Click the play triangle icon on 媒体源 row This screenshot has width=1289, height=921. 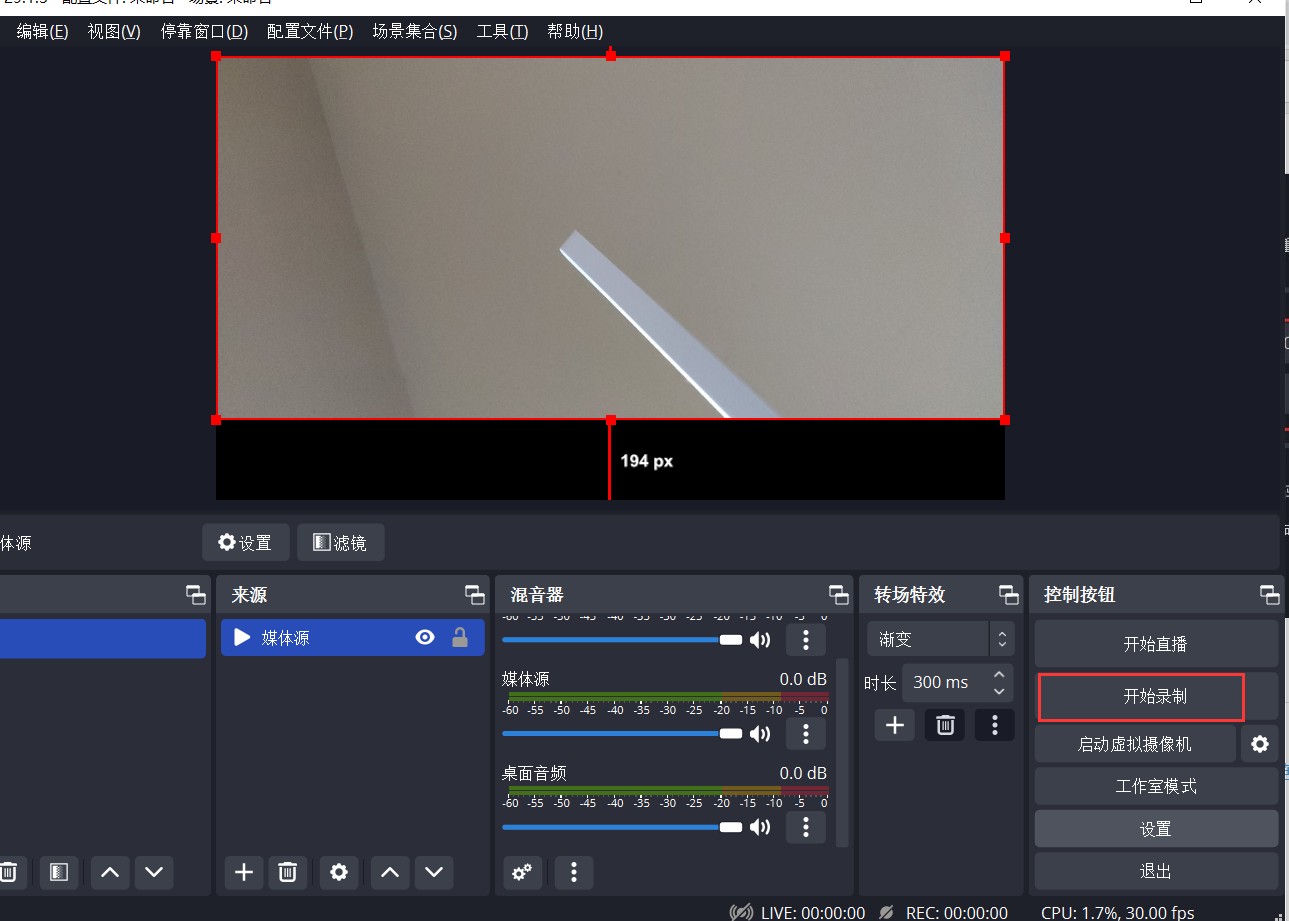coord(241,637)
